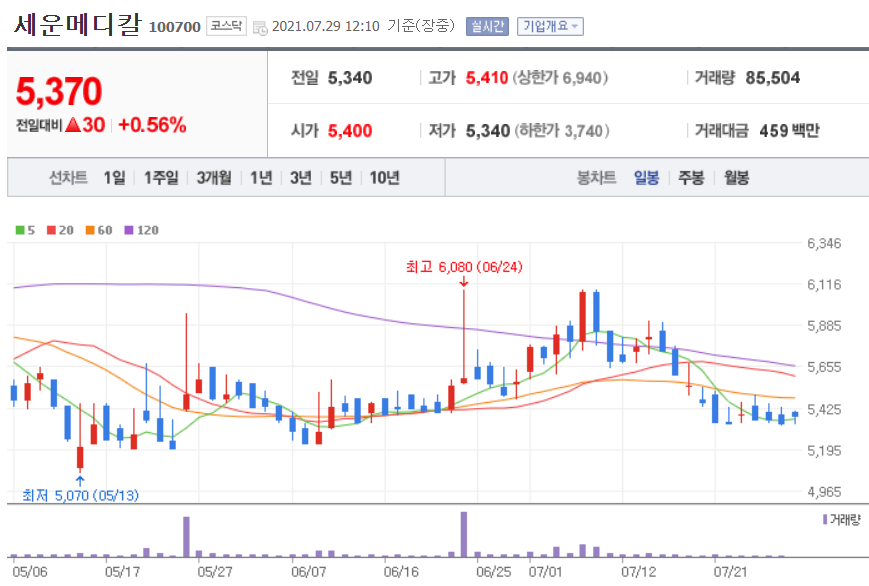Image resolution: width=869 pixels, height=586 pixels.
Task: Switch to 일봉 daily candle chart
Action: coord(646,178)
